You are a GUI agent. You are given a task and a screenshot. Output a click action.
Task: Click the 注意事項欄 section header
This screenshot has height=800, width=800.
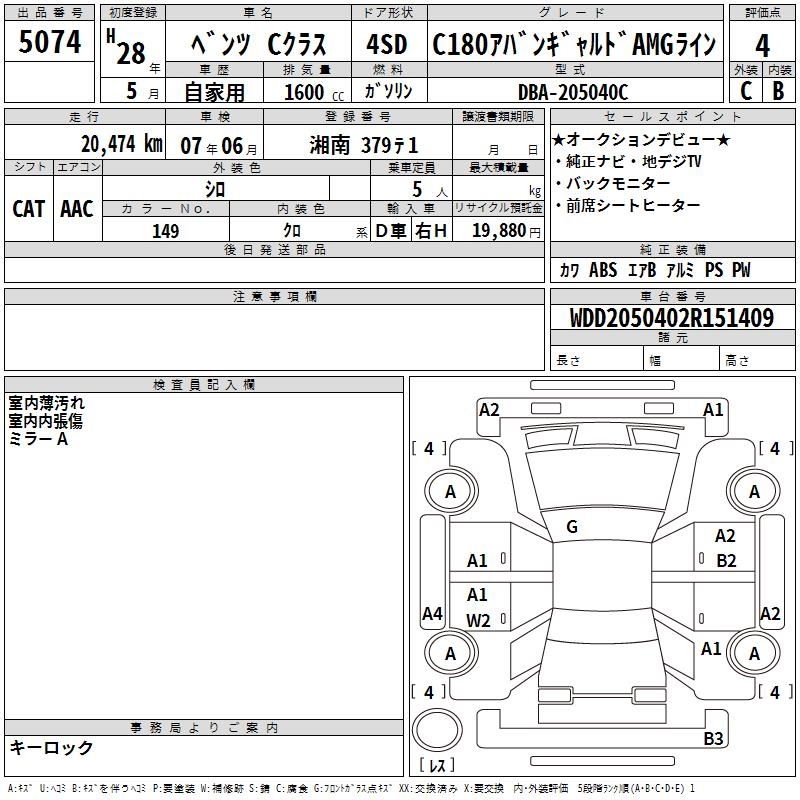pyautogui.click(x=274, y=296)
